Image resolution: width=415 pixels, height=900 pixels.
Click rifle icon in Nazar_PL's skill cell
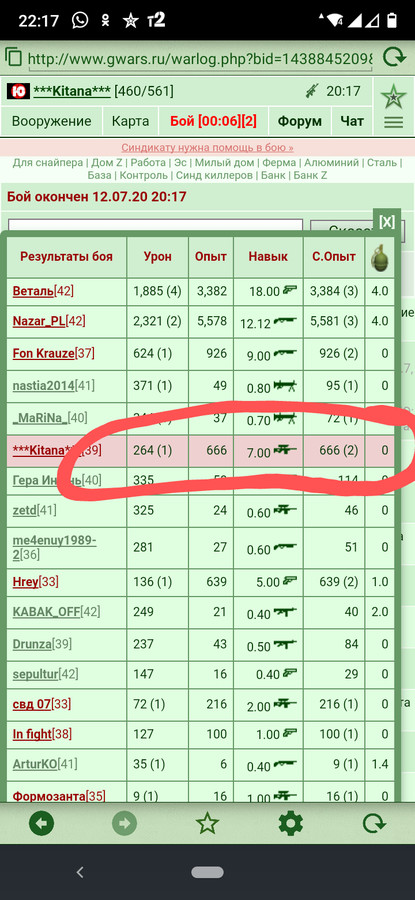(x=285, y=321)
